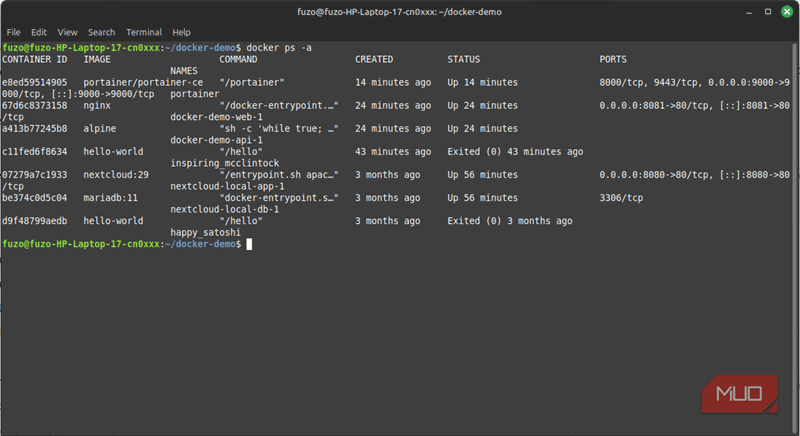This screenshot has width=800, height=436.
Task: Click the nextcloud:29 image name
Action: tap(117, 174)
